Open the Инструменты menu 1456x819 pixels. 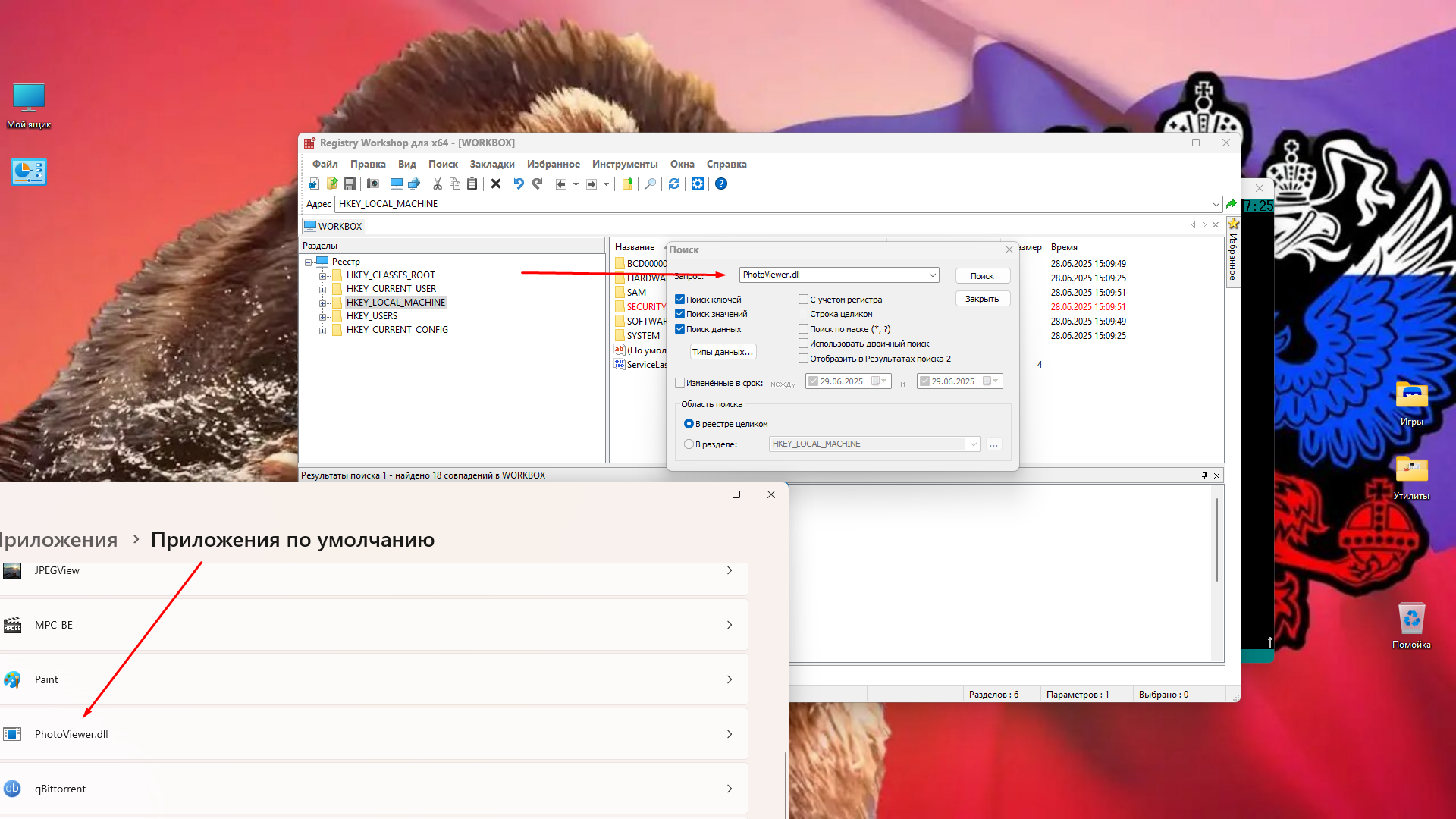click(x=624, y=164)
